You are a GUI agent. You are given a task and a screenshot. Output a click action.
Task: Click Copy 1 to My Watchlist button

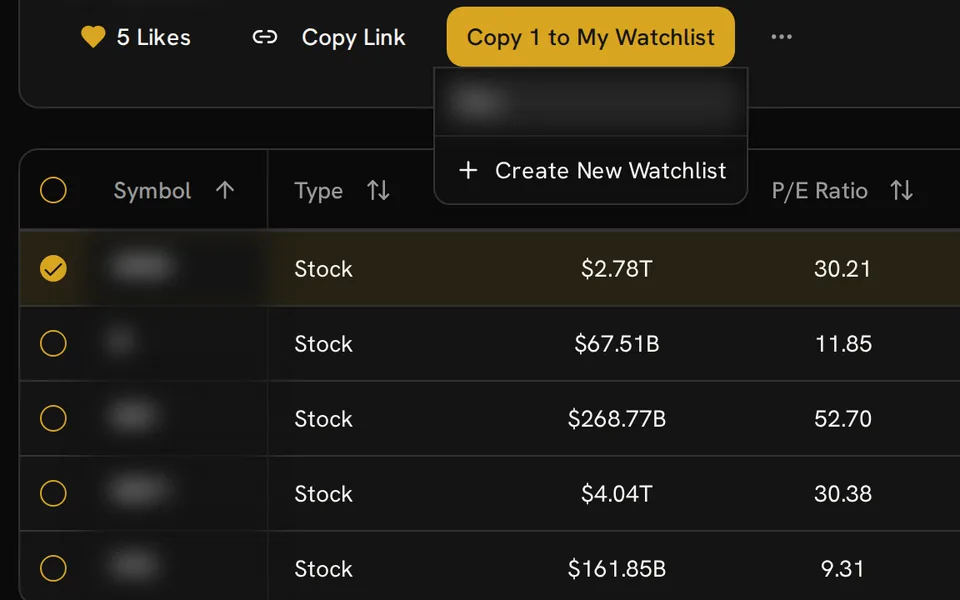coord(591,37)
